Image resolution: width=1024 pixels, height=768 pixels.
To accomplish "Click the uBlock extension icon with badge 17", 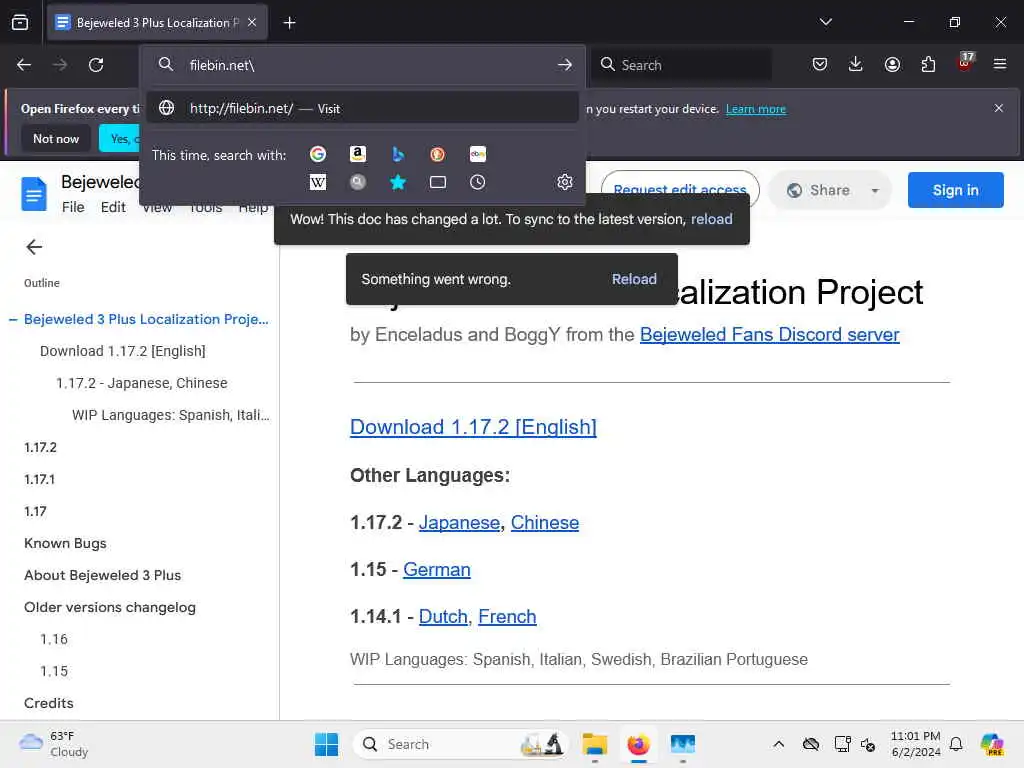I will click(965, 63).
